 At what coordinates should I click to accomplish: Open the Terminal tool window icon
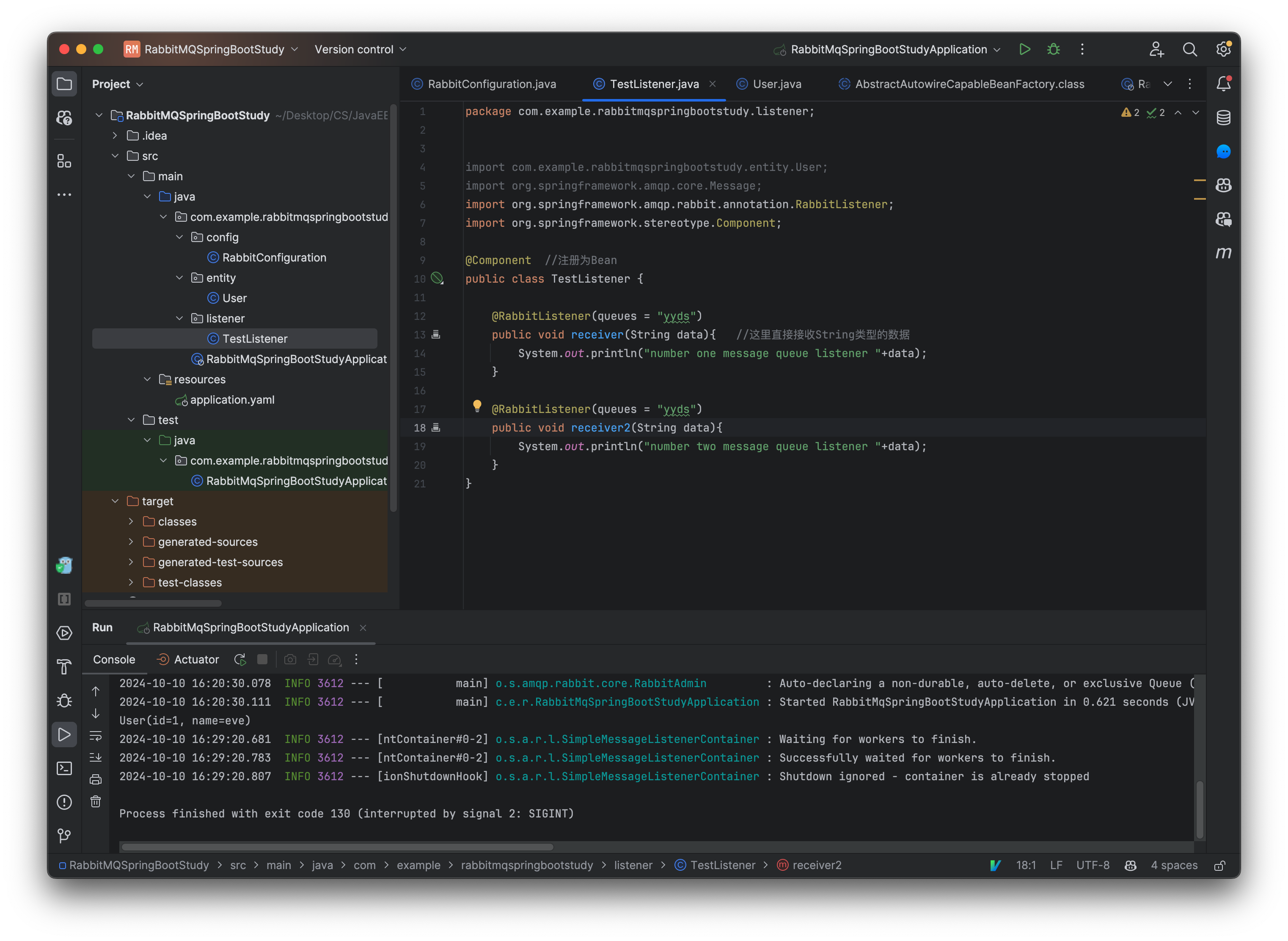click(x=64, y=768)
